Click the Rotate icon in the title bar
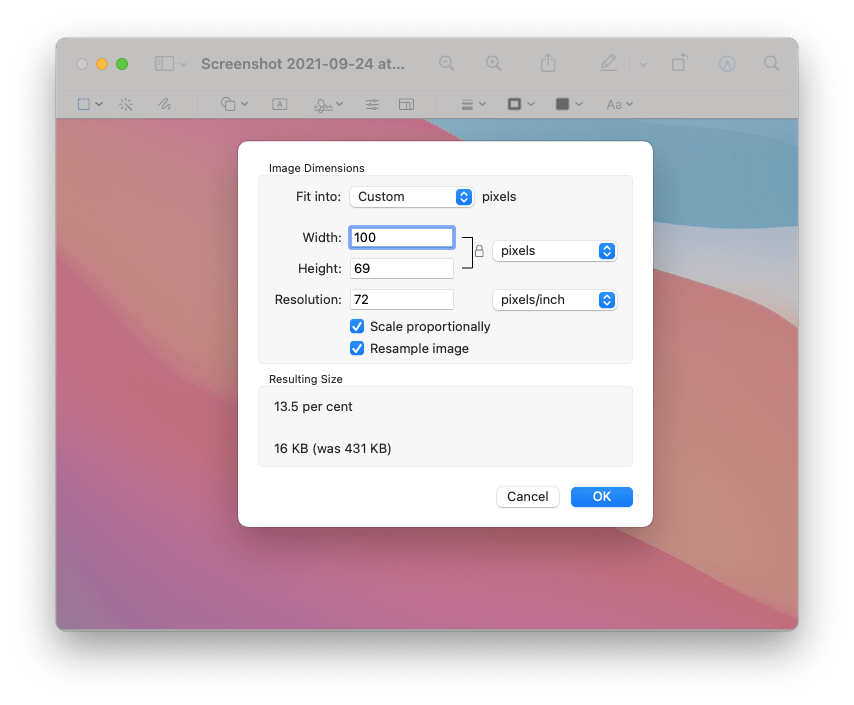The height and width of the screenshot is (705, 854). (x=678, y=62)
